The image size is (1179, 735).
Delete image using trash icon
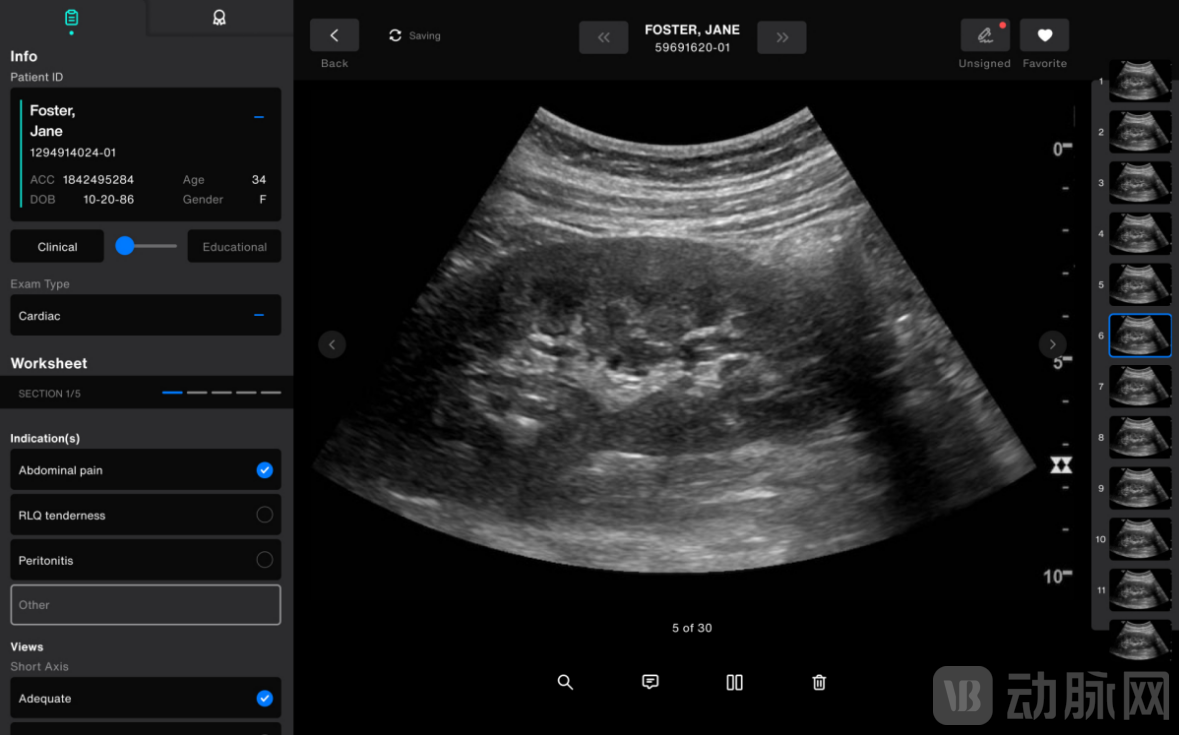pyautogui.click(x=819, y=682)
